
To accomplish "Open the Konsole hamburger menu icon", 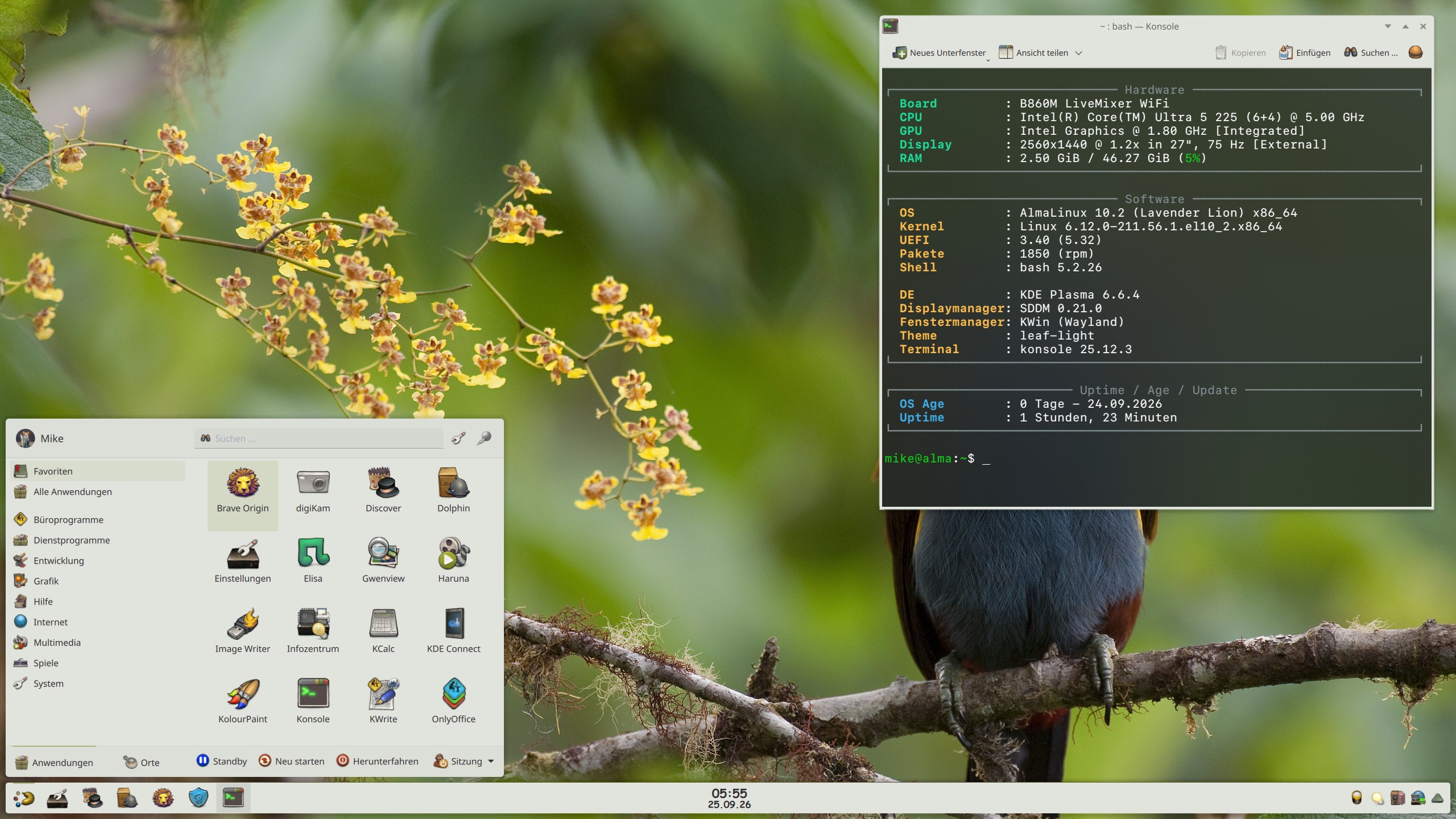I will (x=1416, y=52).
